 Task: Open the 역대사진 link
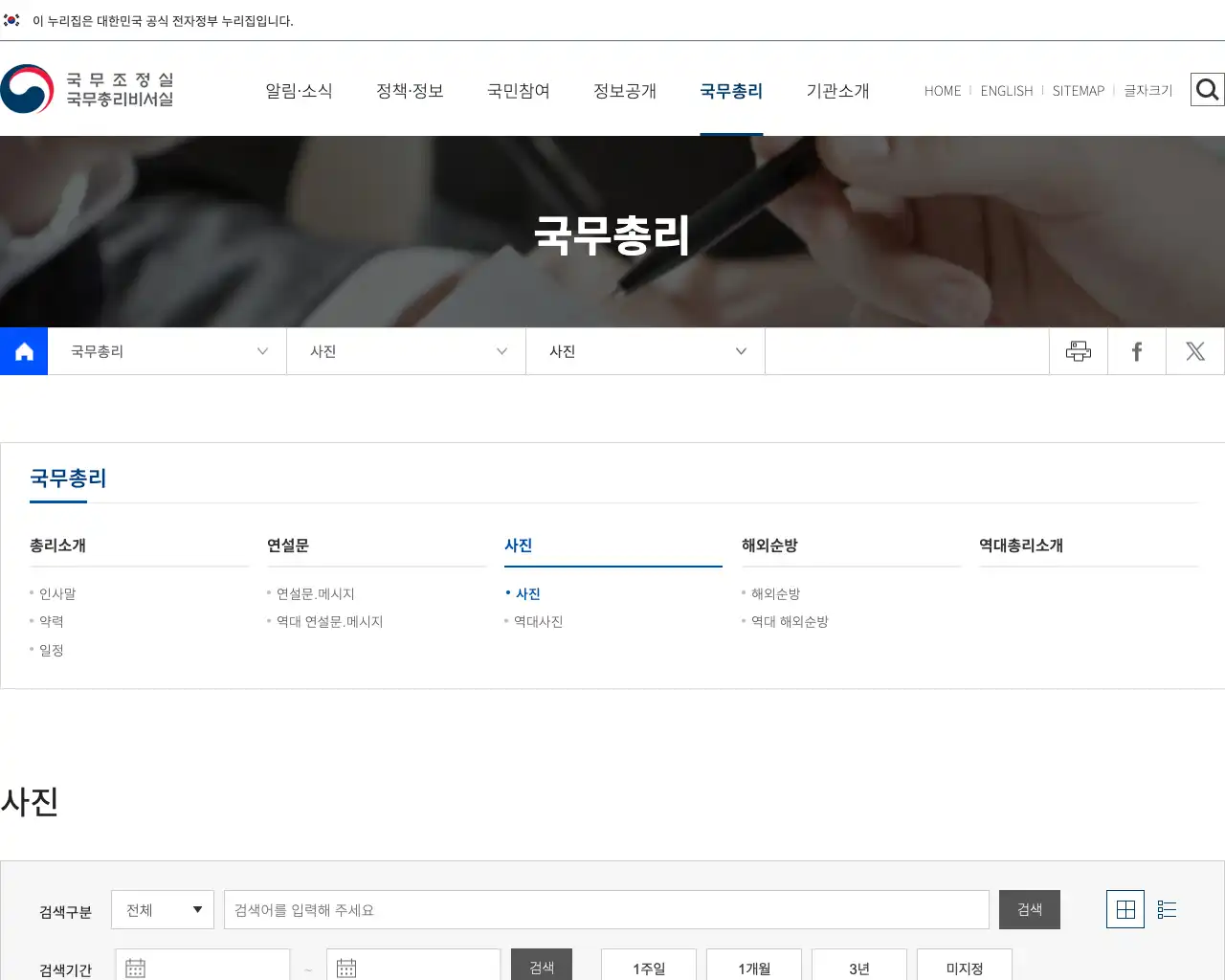click(539, 621)
